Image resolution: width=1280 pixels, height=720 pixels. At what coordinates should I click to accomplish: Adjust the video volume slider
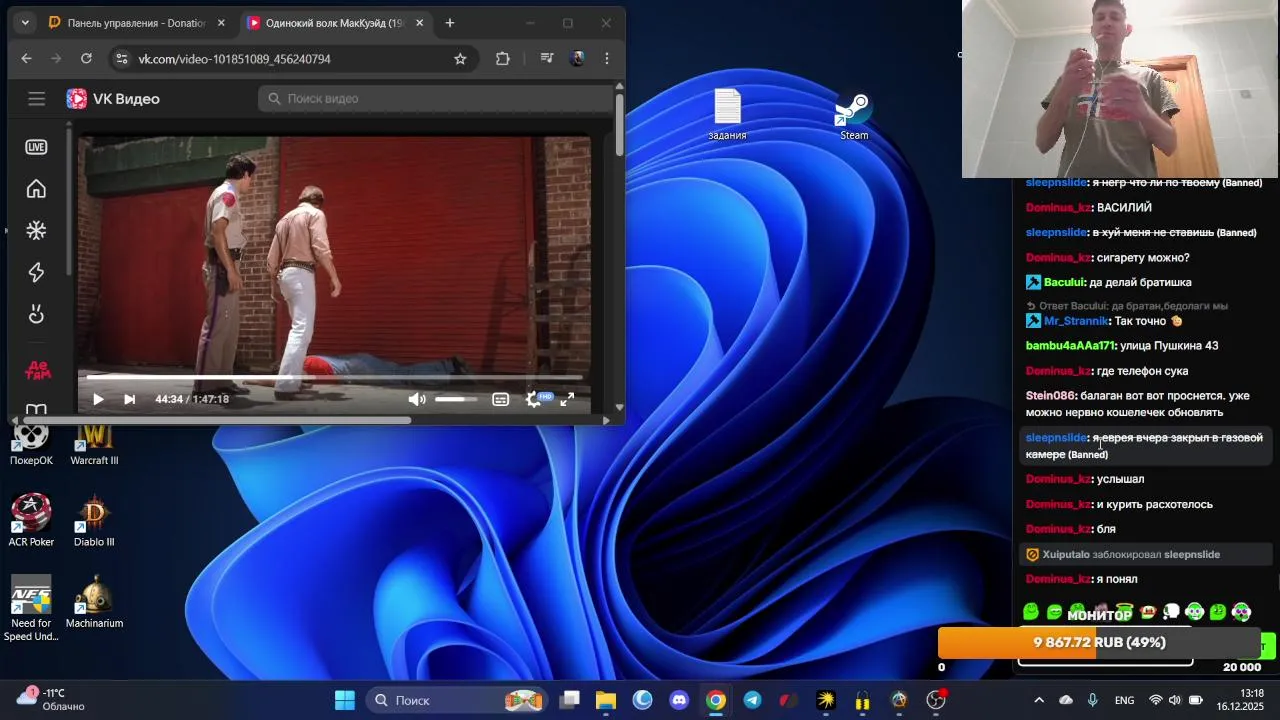point(456,399)
